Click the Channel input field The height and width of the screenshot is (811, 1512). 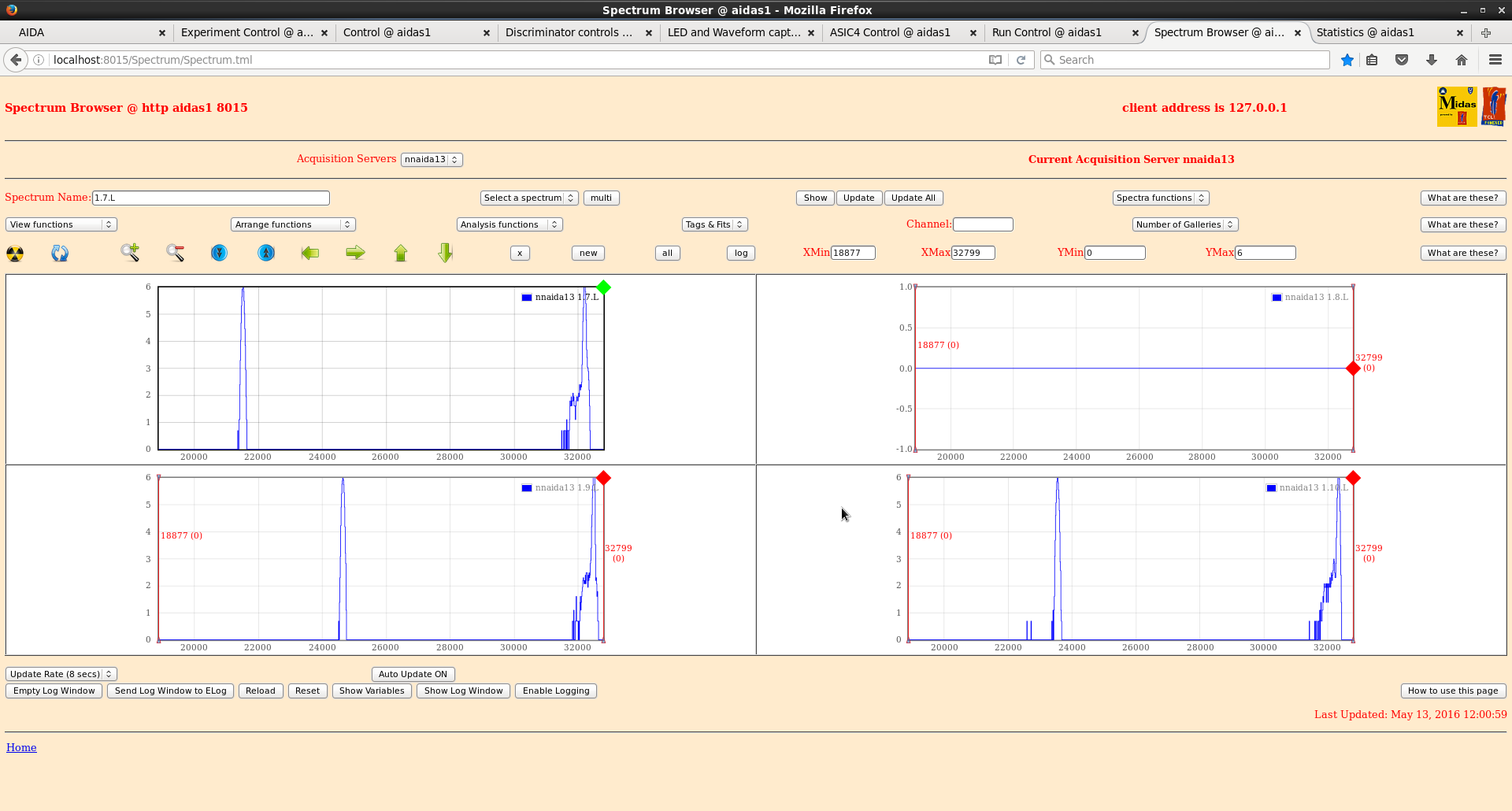coord(983,225)
